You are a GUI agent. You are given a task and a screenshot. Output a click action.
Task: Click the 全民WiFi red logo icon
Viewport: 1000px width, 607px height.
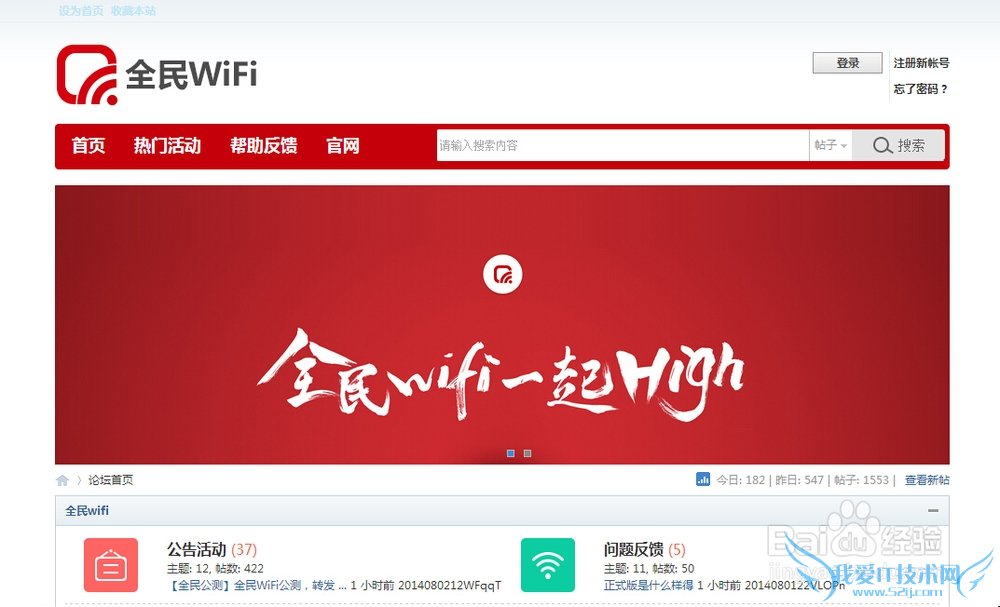coord(87,75)
